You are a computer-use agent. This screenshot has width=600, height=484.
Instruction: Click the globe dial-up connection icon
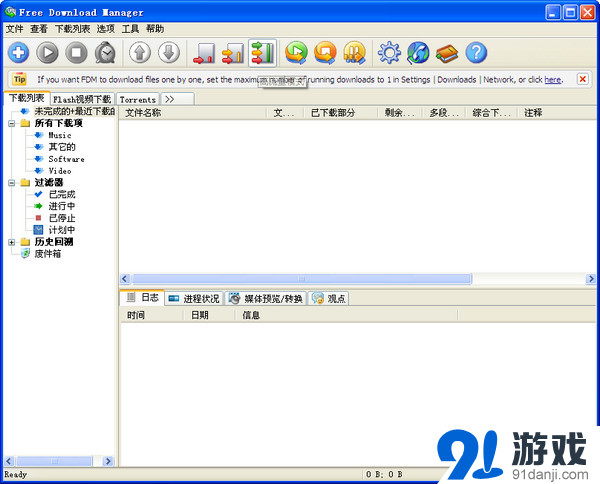(x=418, y=52)
